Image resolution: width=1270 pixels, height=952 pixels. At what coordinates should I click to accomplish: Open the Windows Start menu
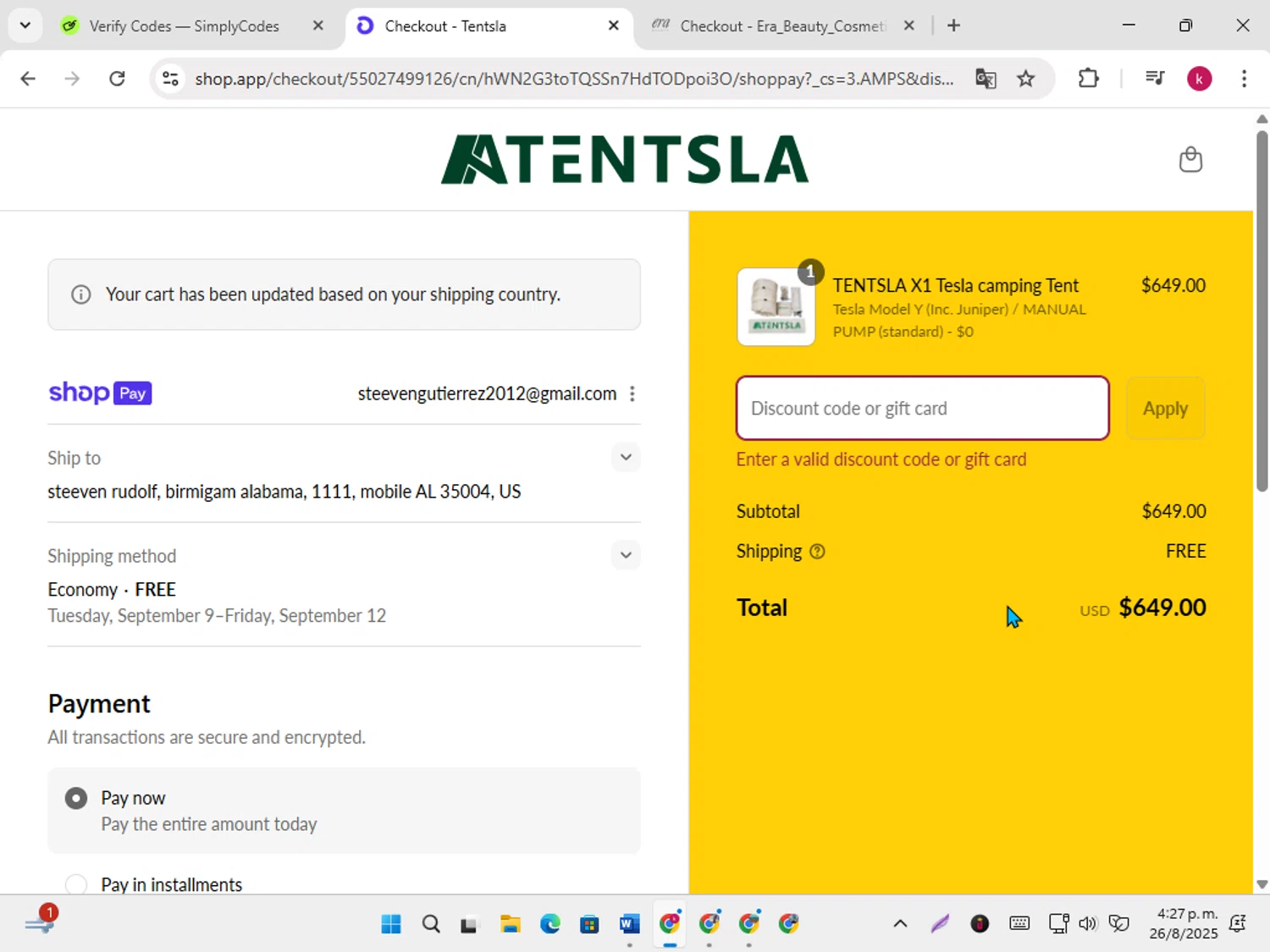click(391, 923)
